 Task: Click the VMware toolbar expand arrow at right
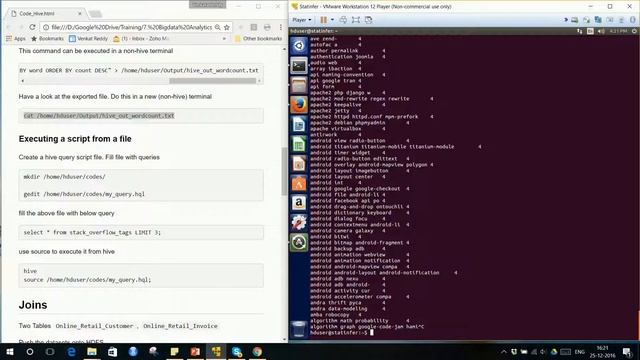pyautogui.click(x=566, y=20)
